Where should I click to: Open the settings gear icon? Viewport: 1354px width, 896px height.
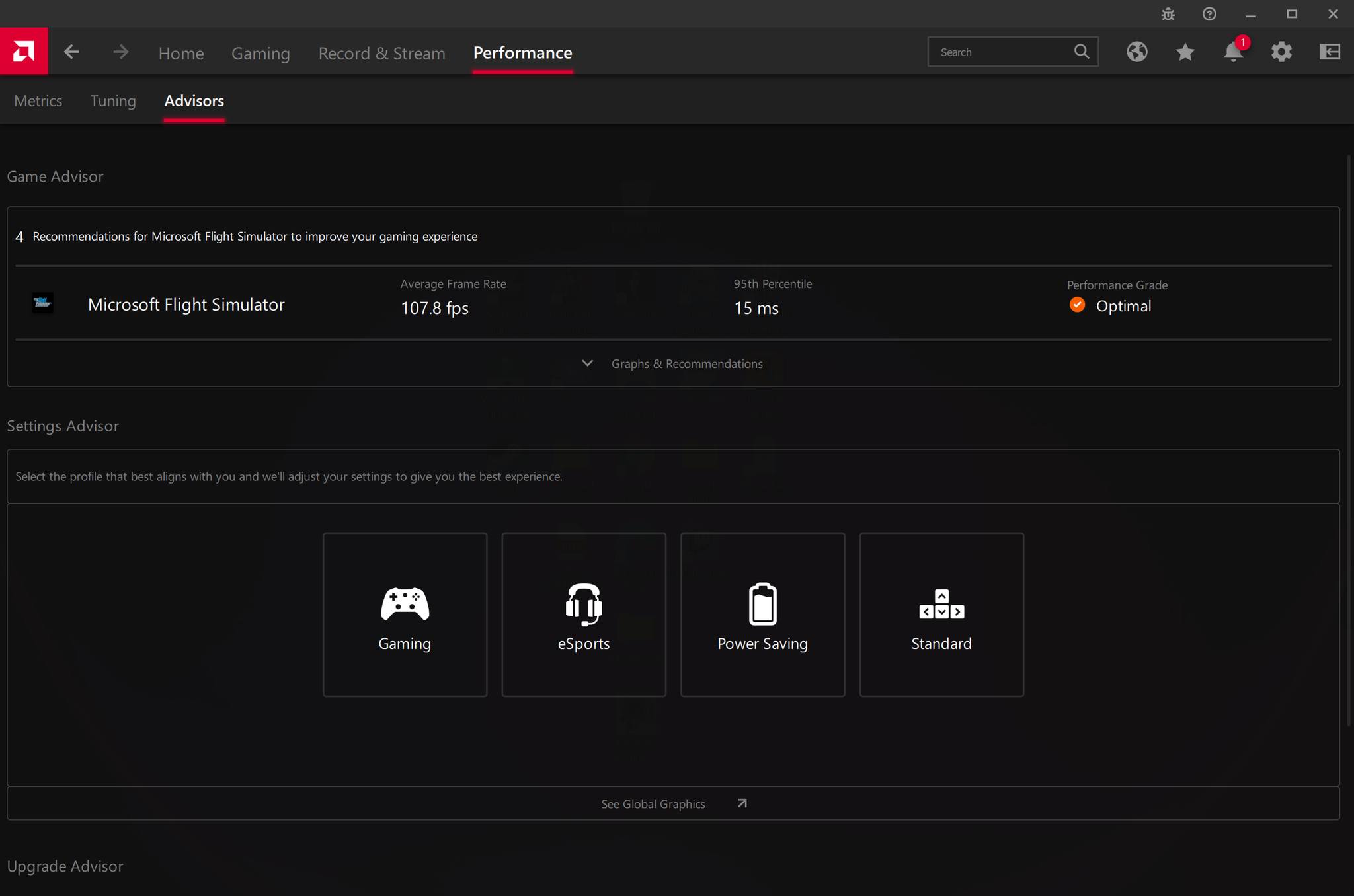[1281, 52]
